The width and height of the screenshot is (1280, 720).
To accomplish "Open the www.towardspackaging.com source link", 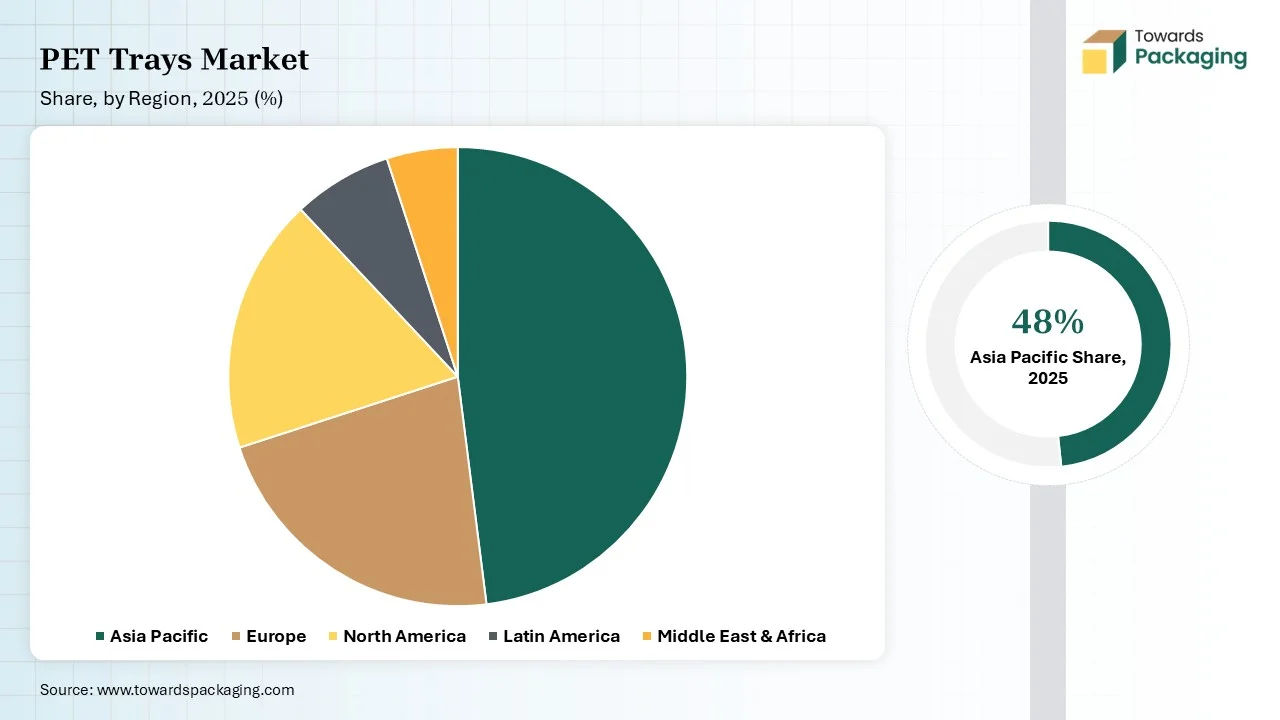I will pyautogui.click(x=195, y=690).
